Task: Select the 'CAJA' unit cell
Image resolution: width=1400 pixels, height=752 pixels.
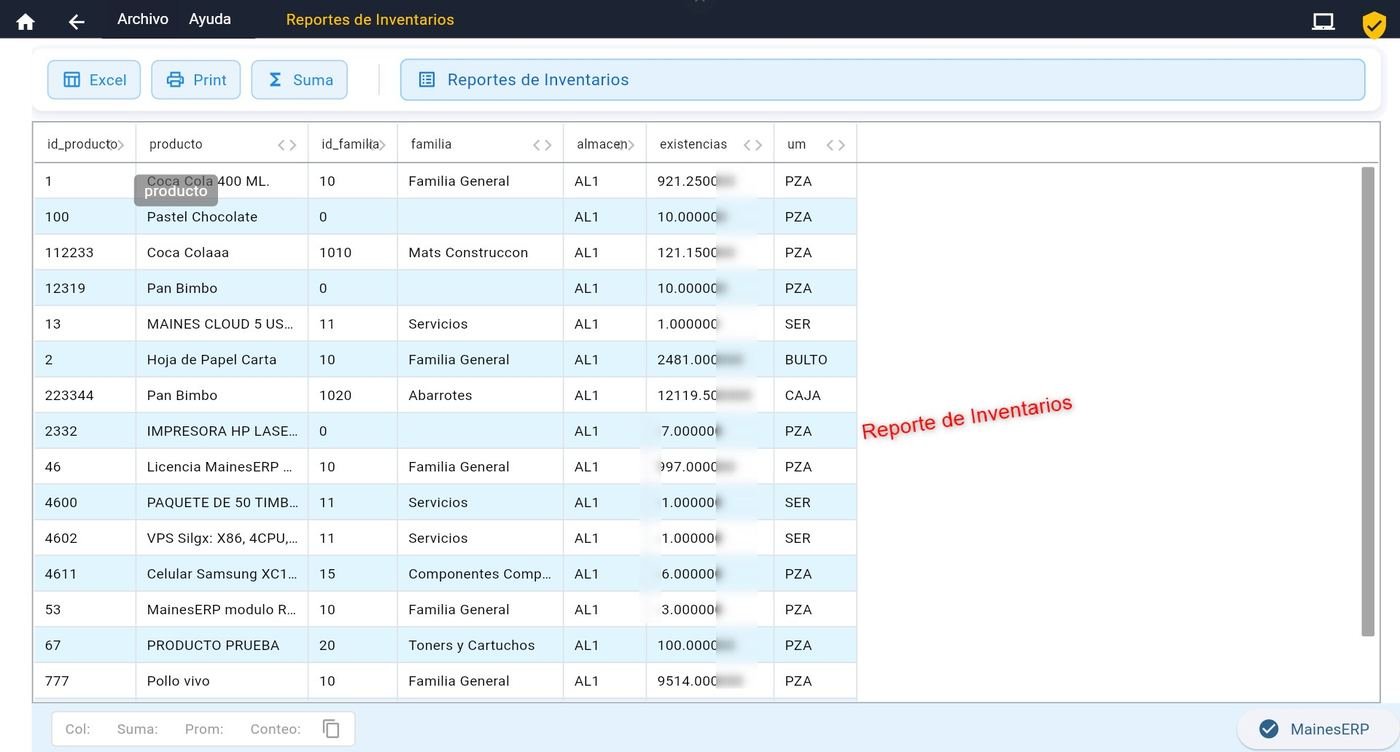Action: (x=815, y=396)
